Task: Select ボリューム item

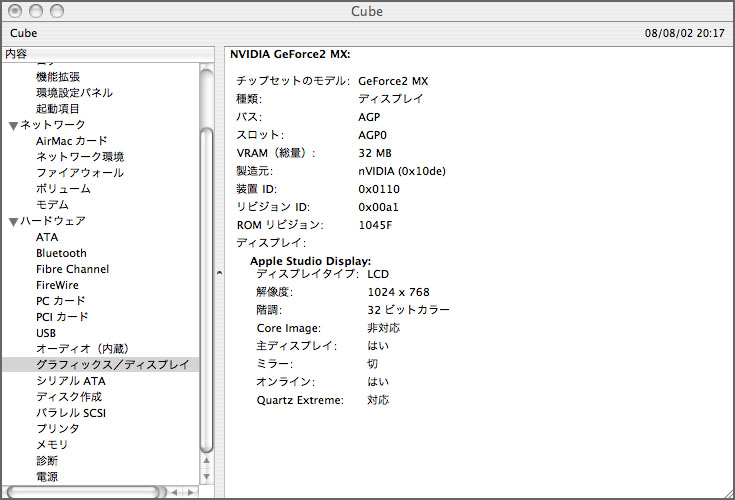Action: pyautogui.click(x=63, y=188)
